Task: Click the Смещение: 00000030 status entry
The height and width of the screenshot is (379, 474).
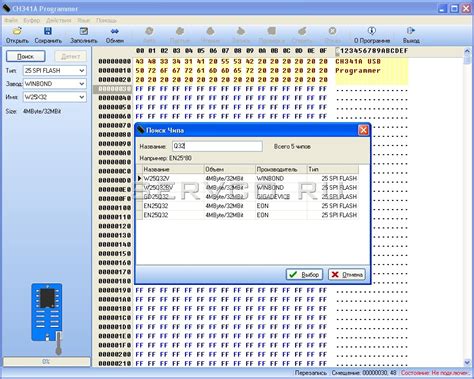Action: pyautogui.click(x=364, y=373)
